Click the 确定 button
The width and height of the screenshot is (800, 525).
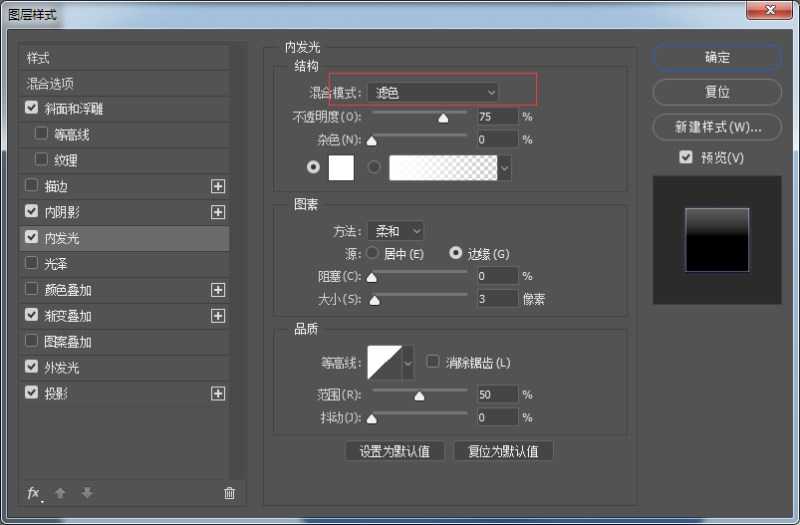pyautogui.click(x=717, y=58)
